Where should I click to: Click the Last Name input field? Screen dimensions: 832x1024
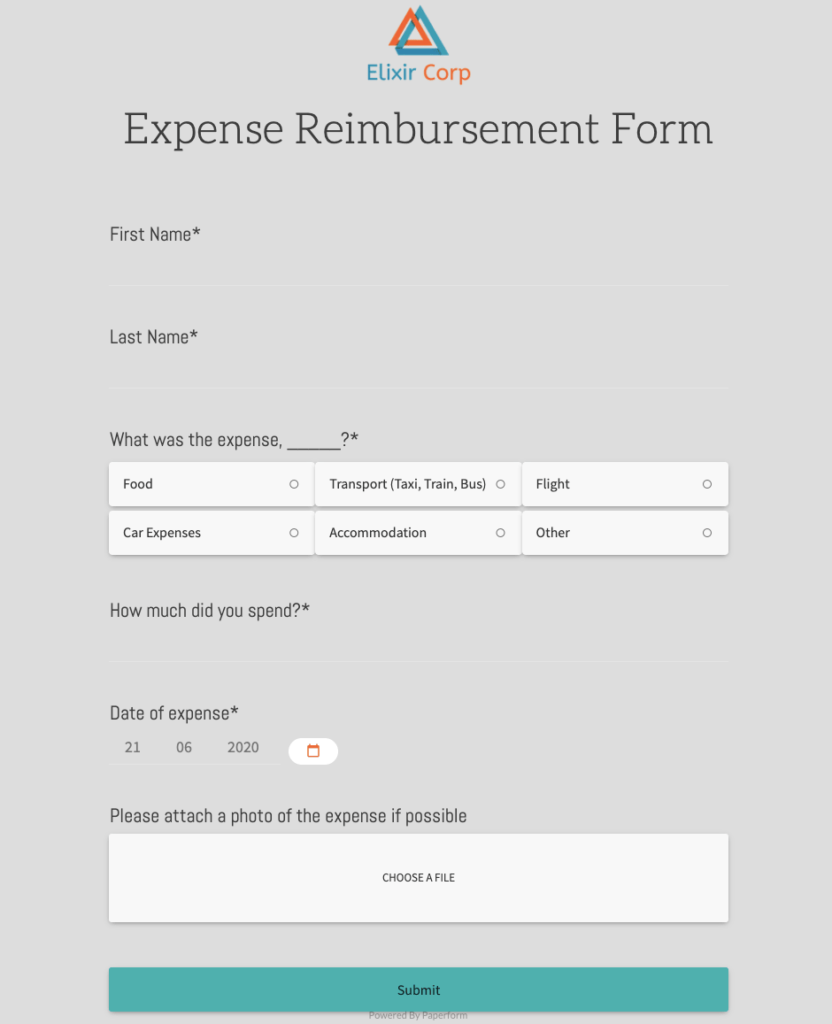[x=418, y=368]
